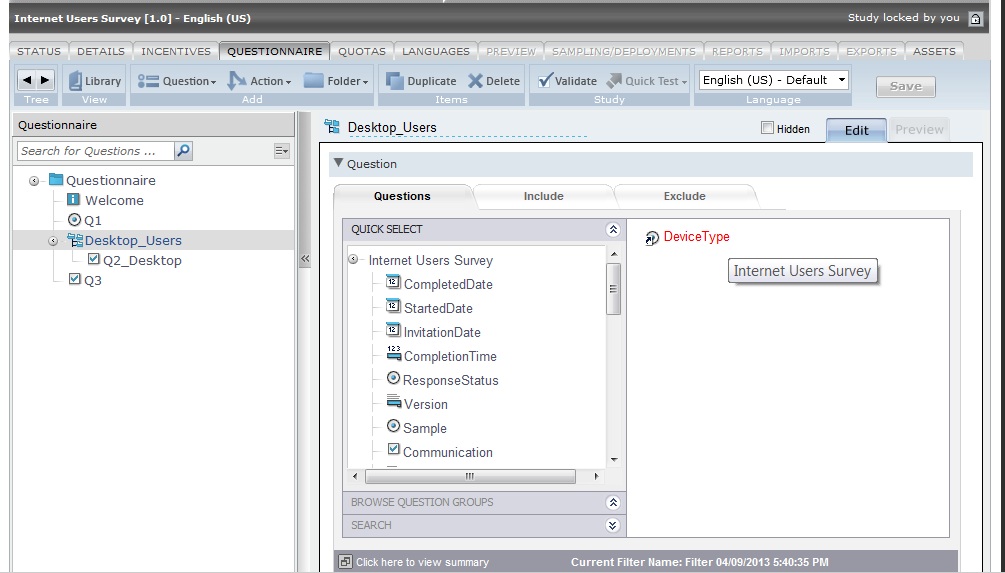Validate the study

click(x=567, y=81)
